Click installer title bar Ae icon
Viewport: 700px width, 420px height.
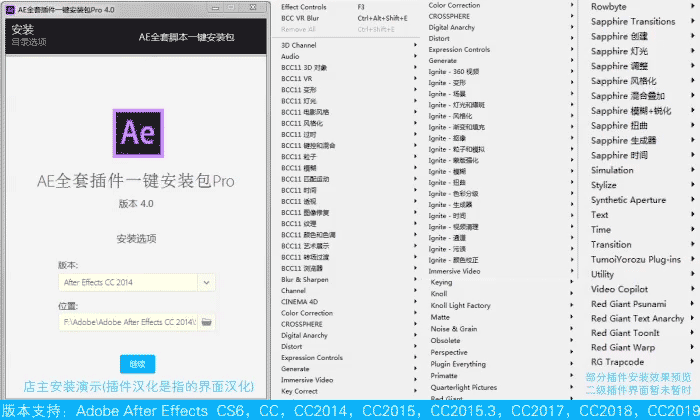[10, 9]
